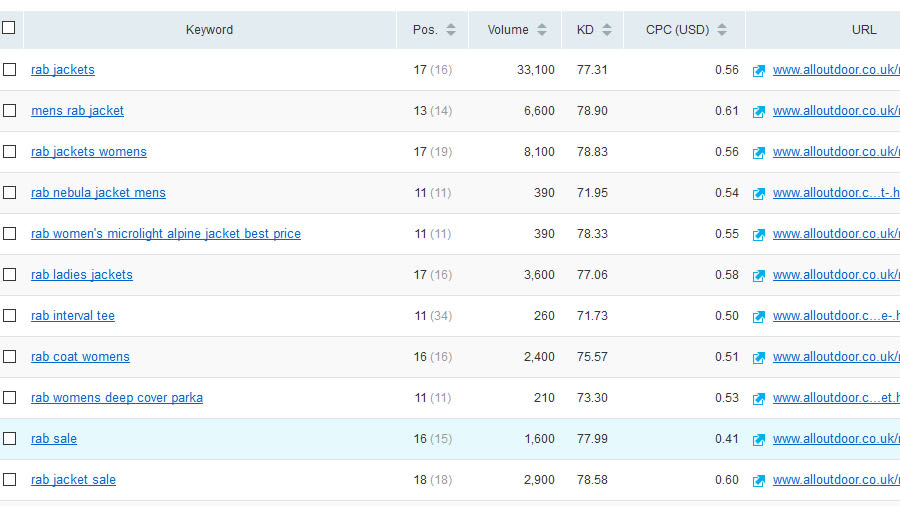Select CPC value 0.41

(727, 438)
